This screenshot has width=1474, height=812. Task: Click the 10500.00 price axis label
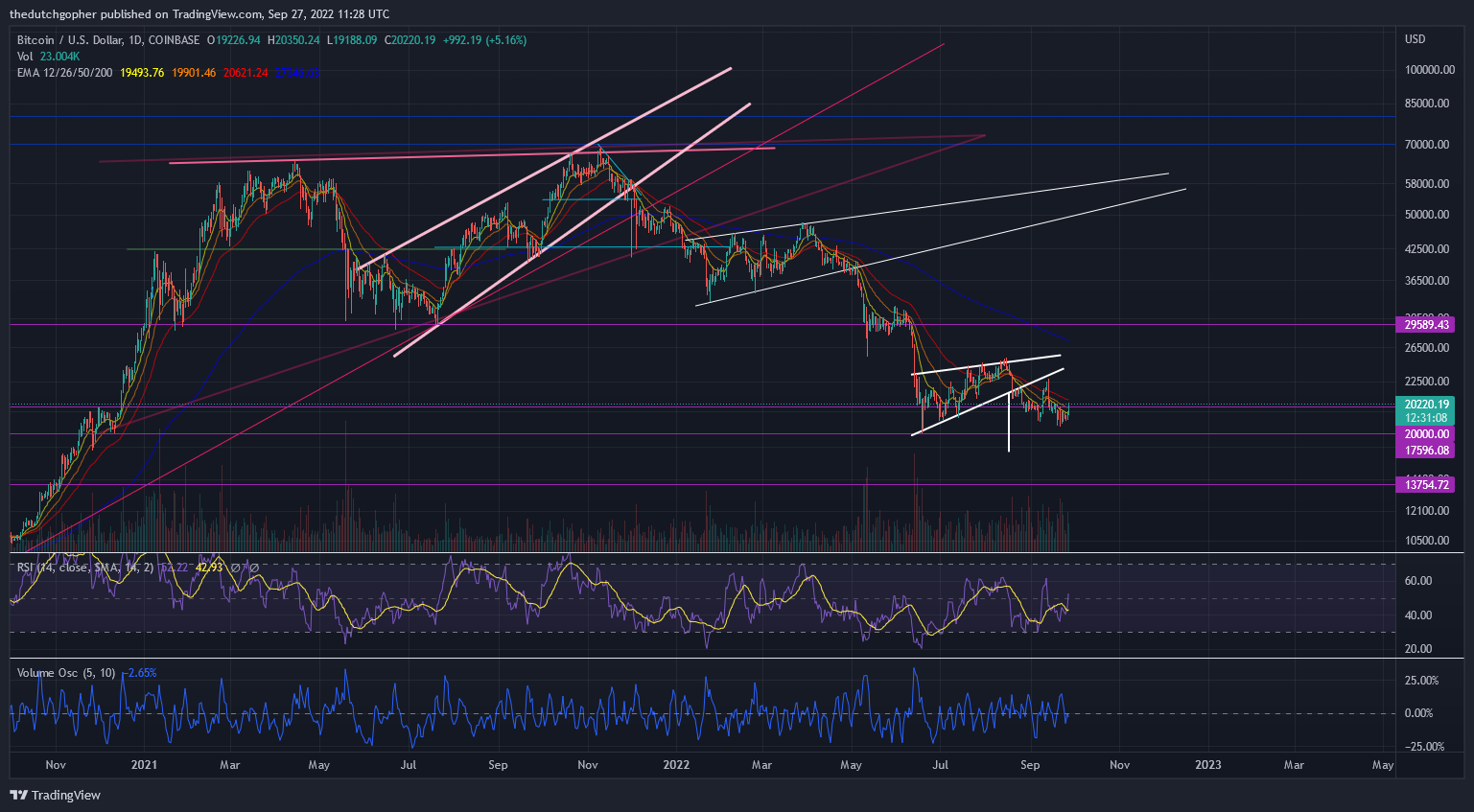(1427, 541)
